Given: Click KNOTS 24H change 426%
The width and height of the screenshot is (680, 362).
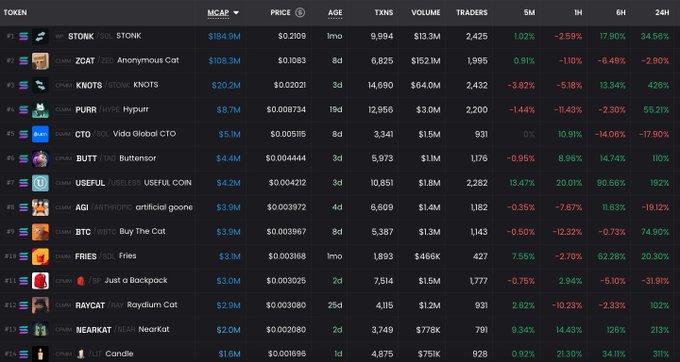Looking at the screenshot, I should (x=659, y=85).
